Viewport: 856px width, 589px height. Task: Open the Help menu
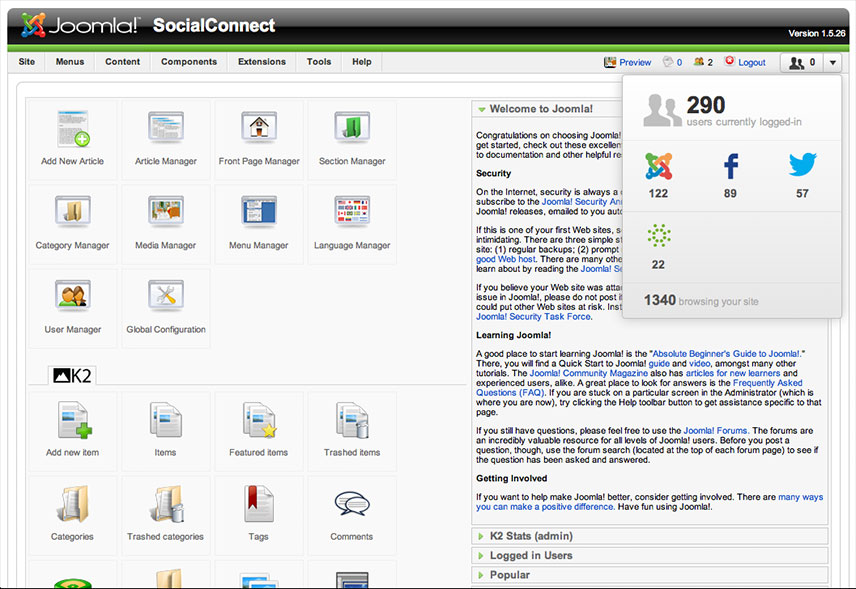(362, 62)
